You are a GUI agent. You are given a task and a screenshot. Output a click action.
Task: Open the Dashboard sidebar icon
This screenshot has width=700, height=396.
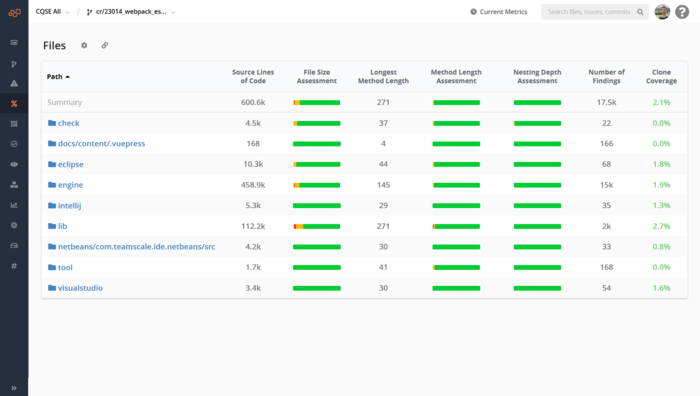click(14, 42)
